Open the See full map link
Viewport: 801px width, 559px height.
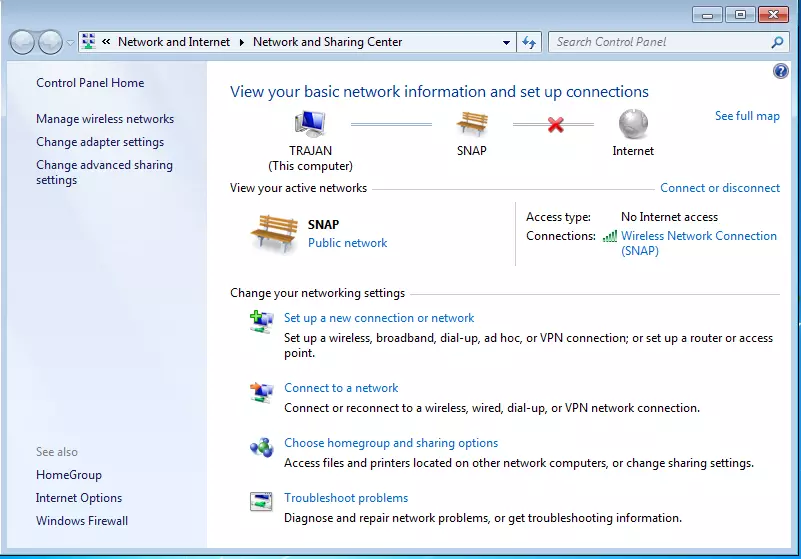[747, 116]
